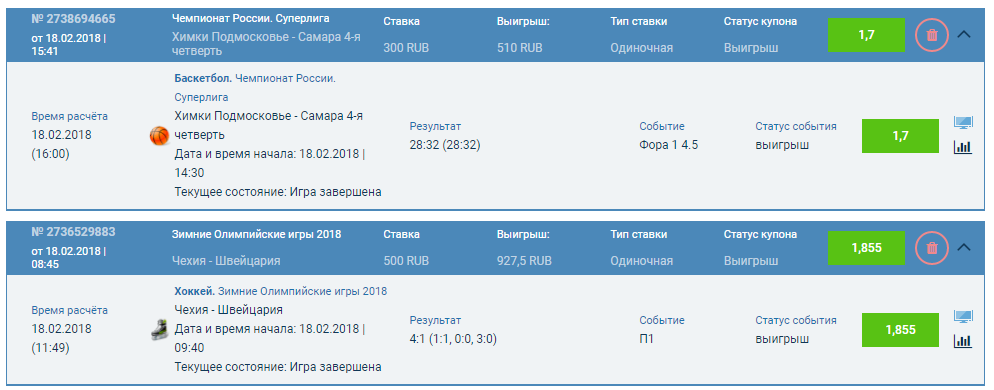Image resolution: width=994 pixels, height=390 pixels.
Task: Click the green 1,7 odds box in coupon header
Action: (866, 35)
